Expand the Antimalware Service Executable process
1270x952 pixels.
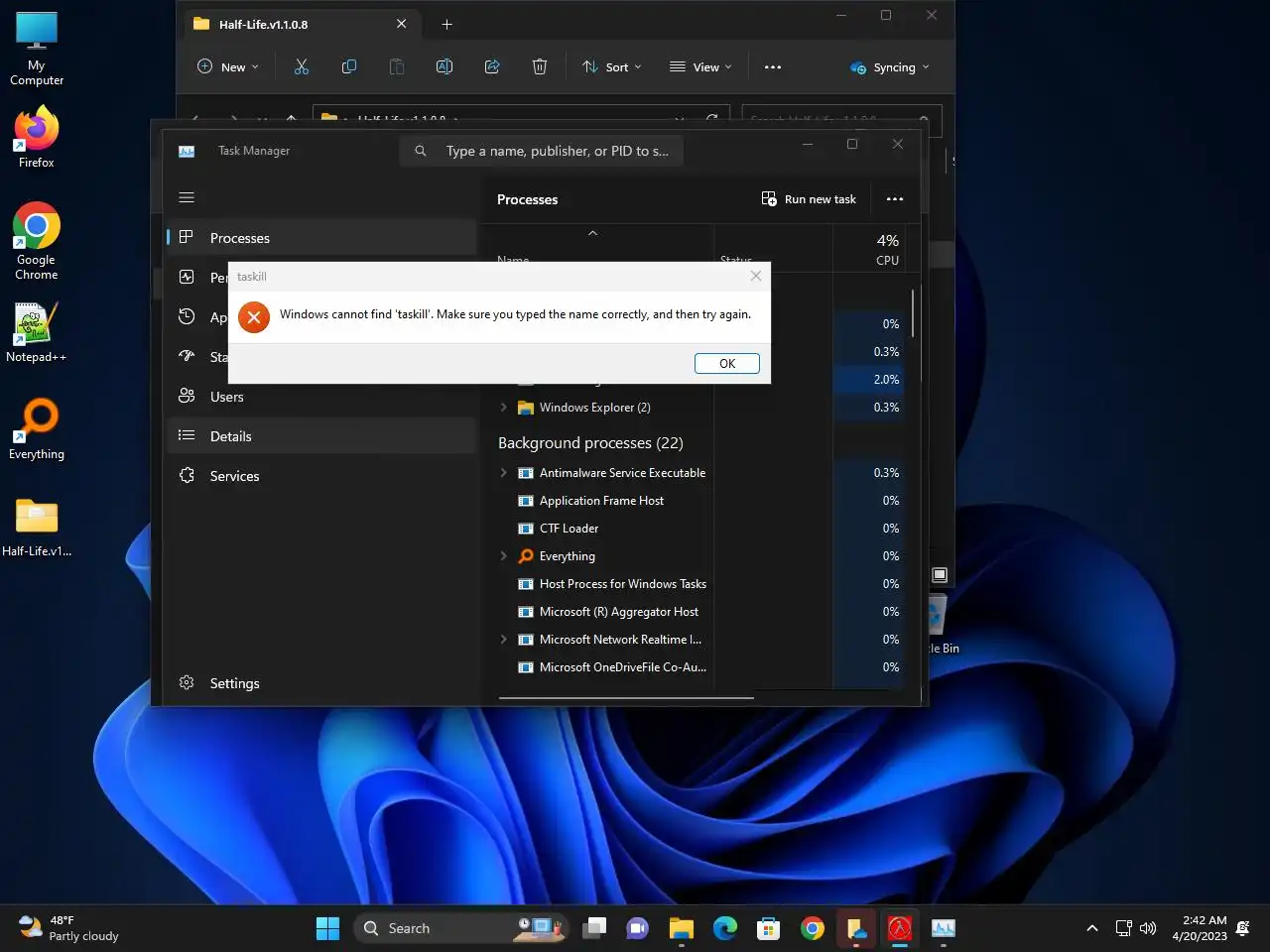503,473
